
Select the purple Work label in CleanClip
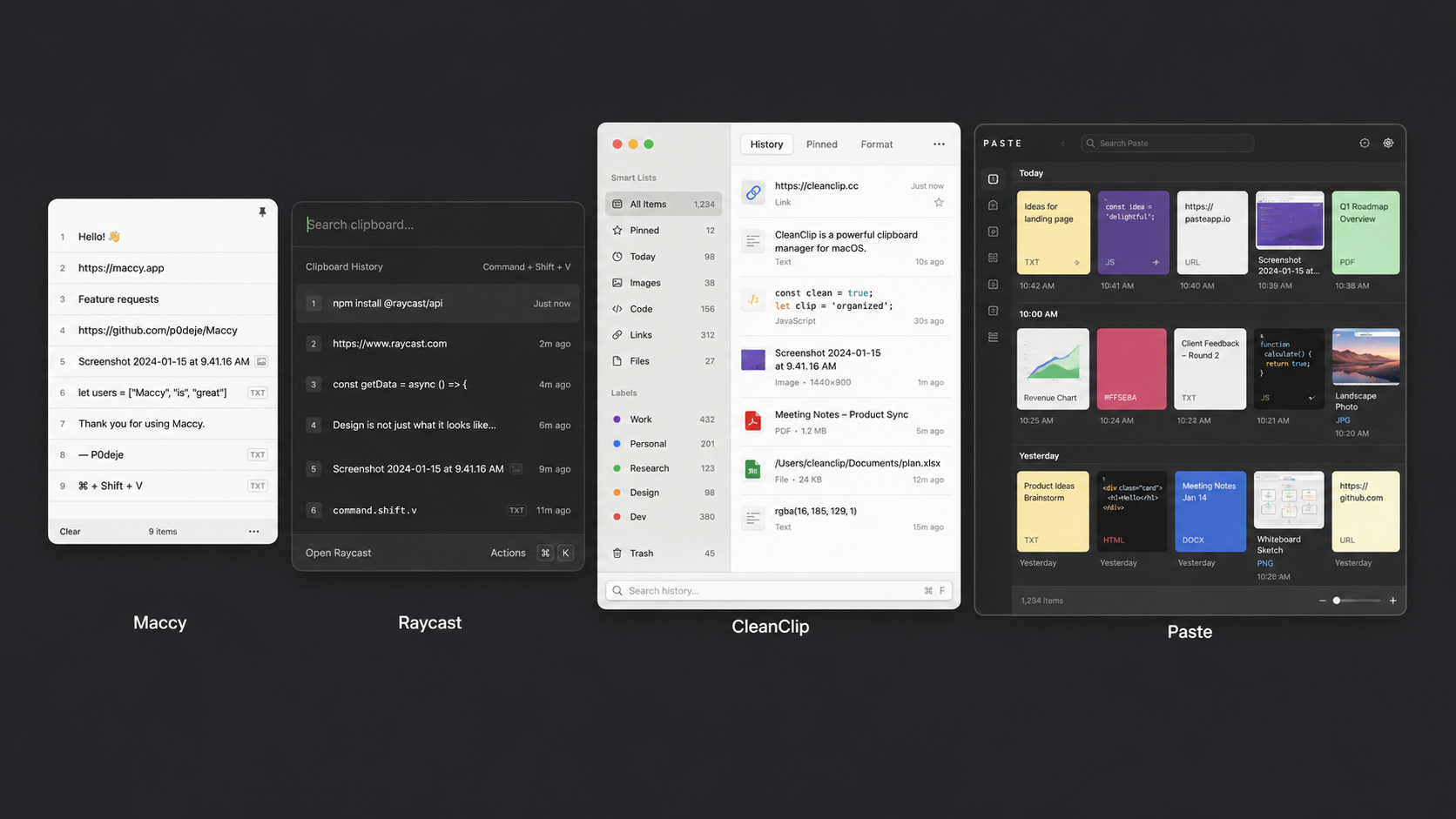point(664,420)
